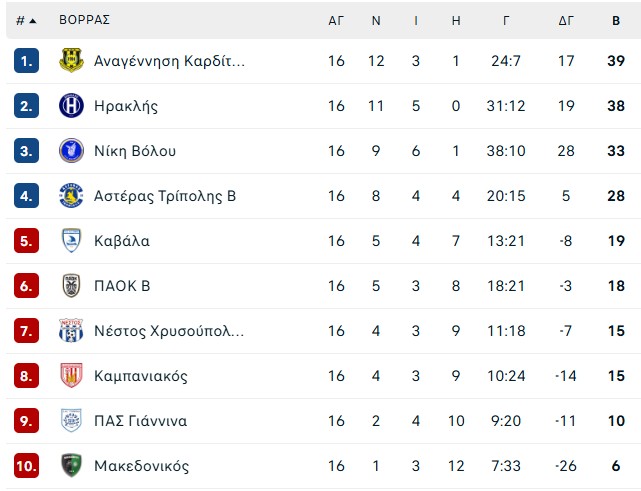Click the Ηρακλής club logo
This screenshot has width=641, height=491.
(x=72, y=106)
